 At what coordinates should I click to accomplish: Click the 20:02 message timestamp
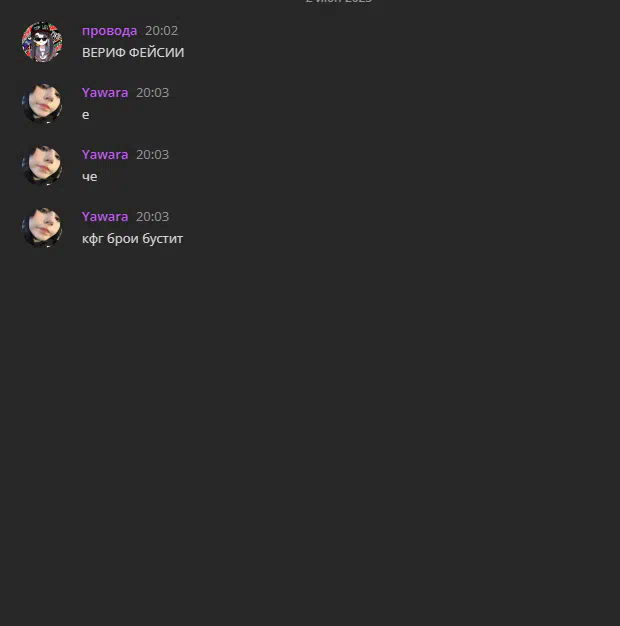[161, 31]
